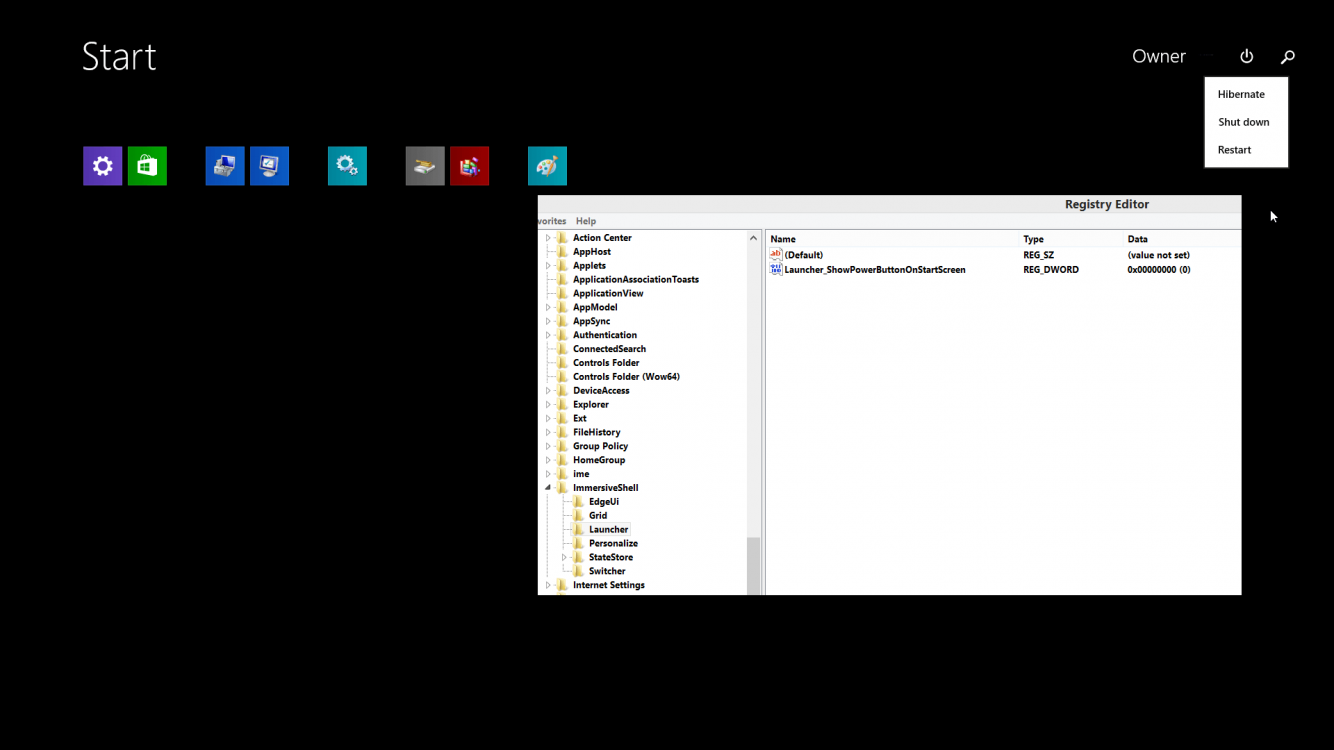Click the binary icon of Launcher_ShowPowerButtonOnStartScreen value
Screen dimensions: 1334x750
[x=776, y=269]
